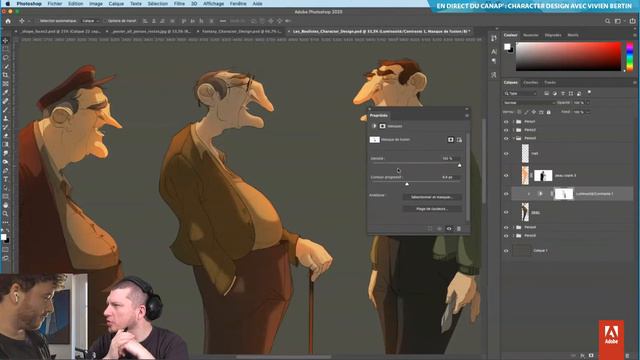Toggle mask visibility eye in Propriétés panel
Viewport: 640px width, 360px height.
point(449,229)
